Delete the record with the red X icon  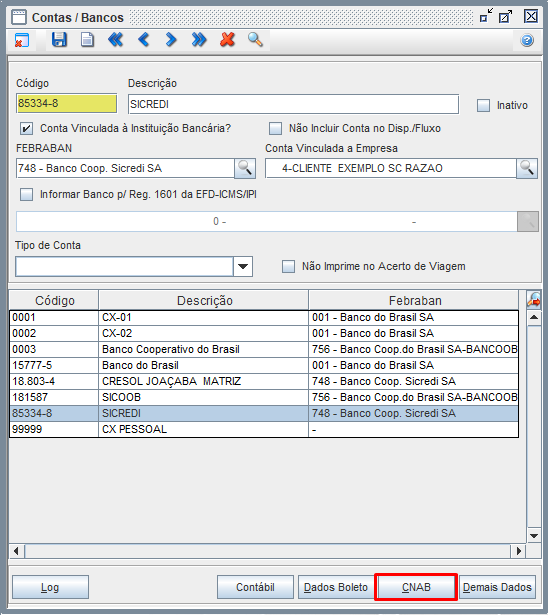(227, 40)
